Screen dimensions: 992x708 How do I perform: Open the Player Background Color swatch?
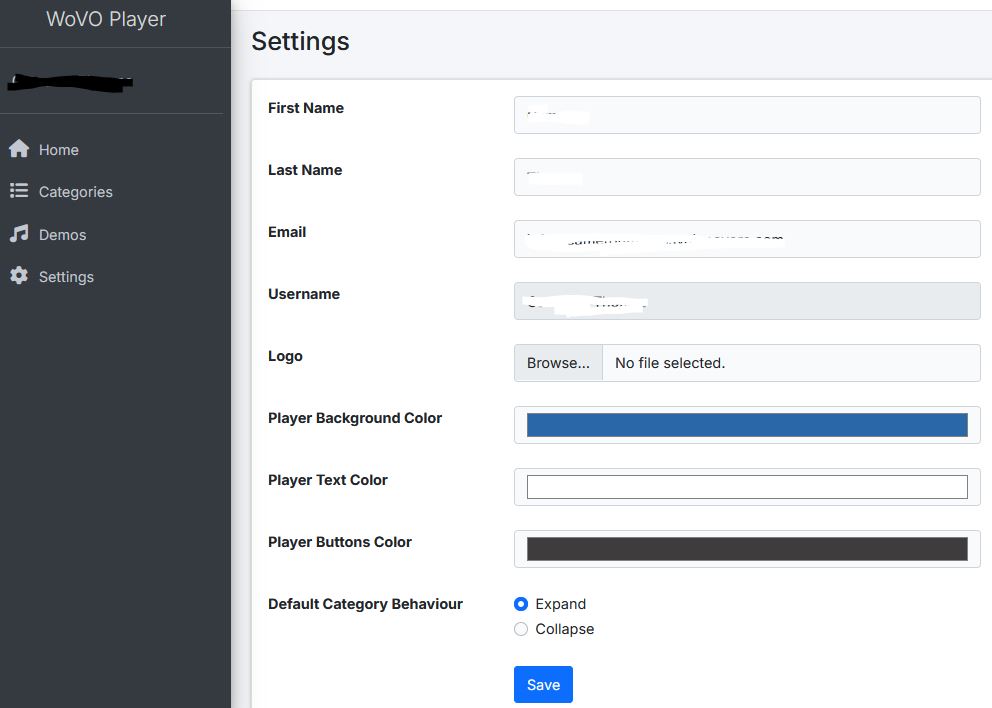click(746, 425)
